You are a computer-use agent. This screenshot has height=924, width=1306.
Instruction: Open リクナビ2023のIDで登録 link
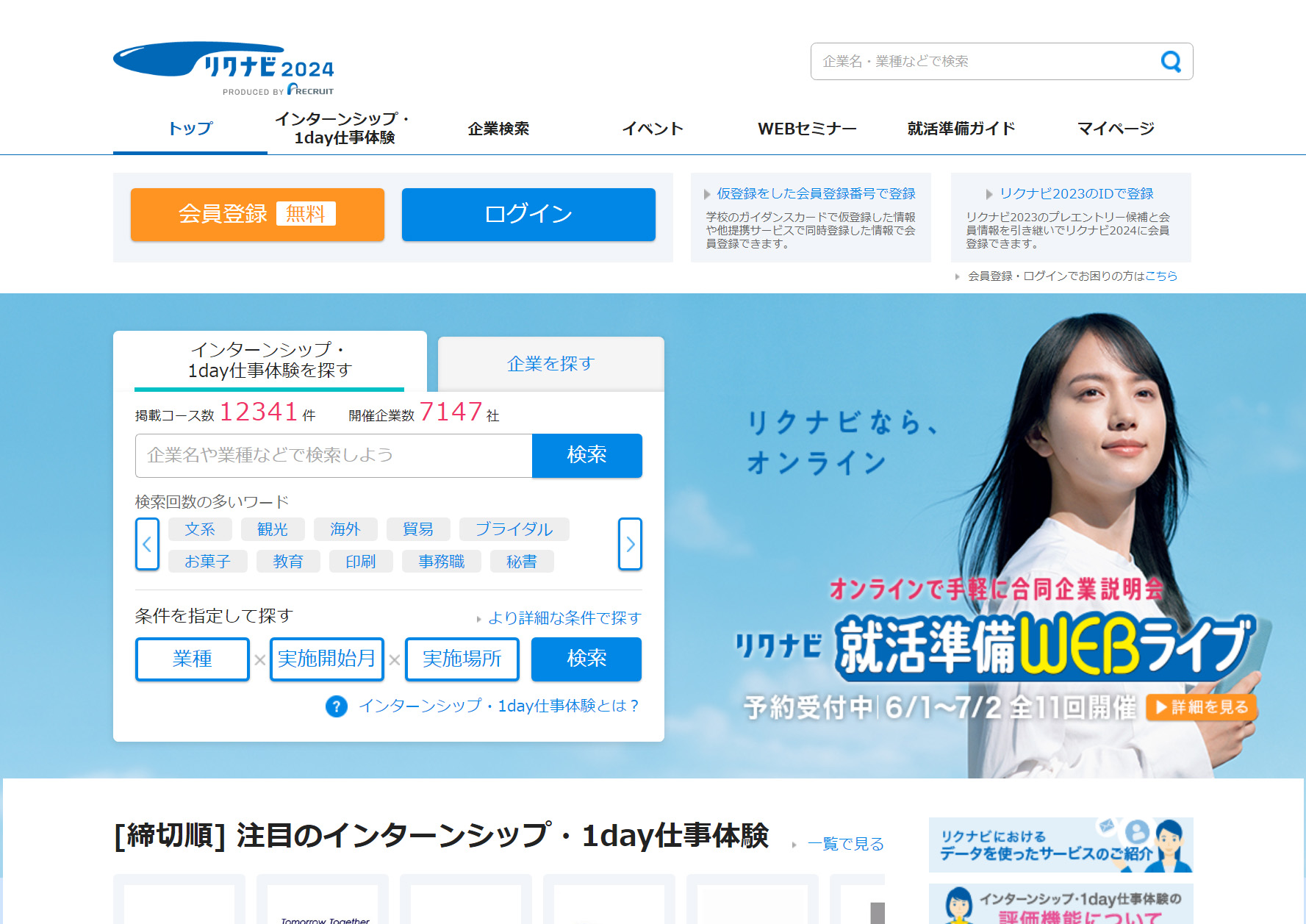coord(1077,193)
